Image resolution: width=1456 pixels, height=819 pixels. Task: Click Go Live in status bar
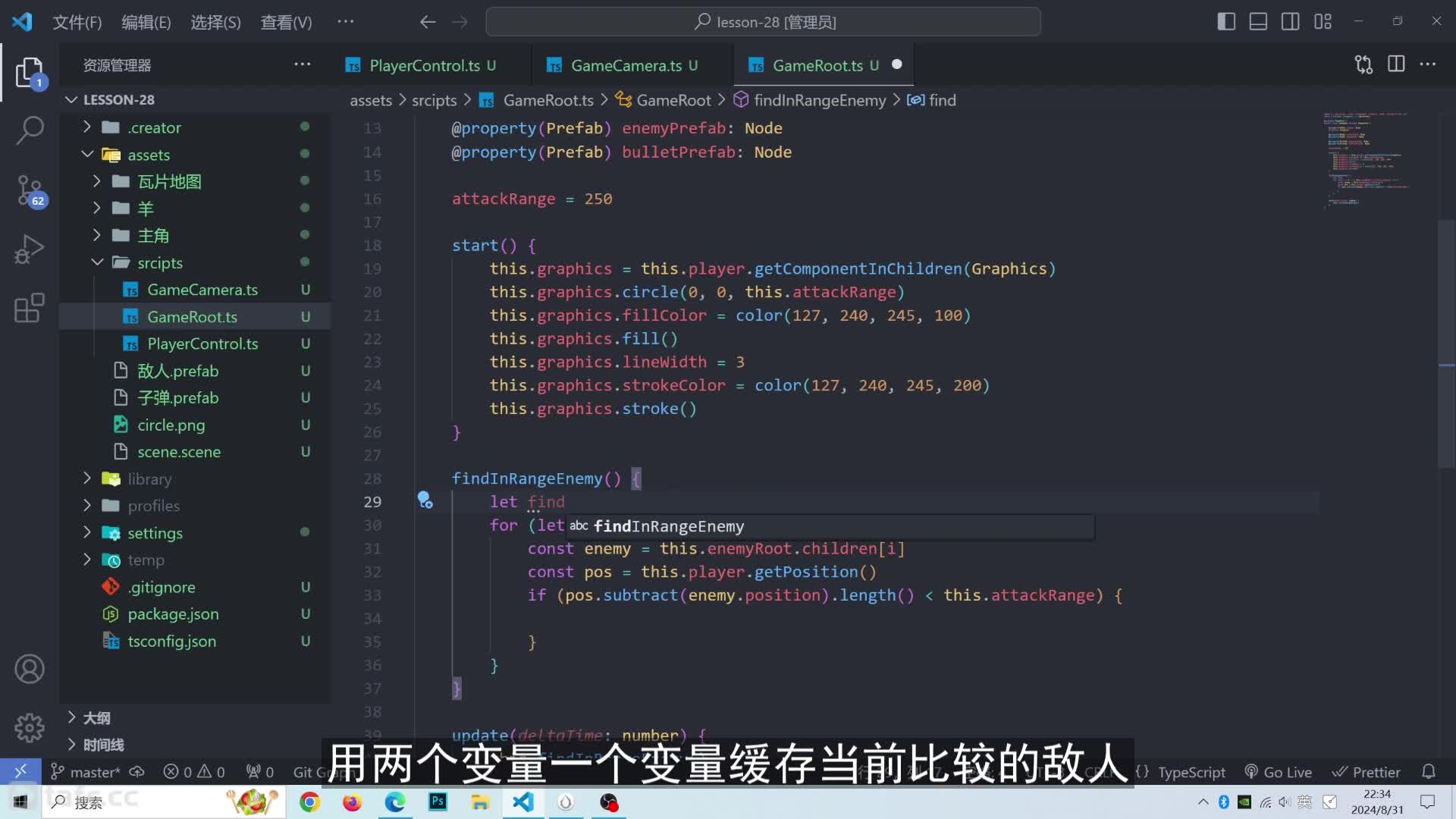click(1279, 772)
